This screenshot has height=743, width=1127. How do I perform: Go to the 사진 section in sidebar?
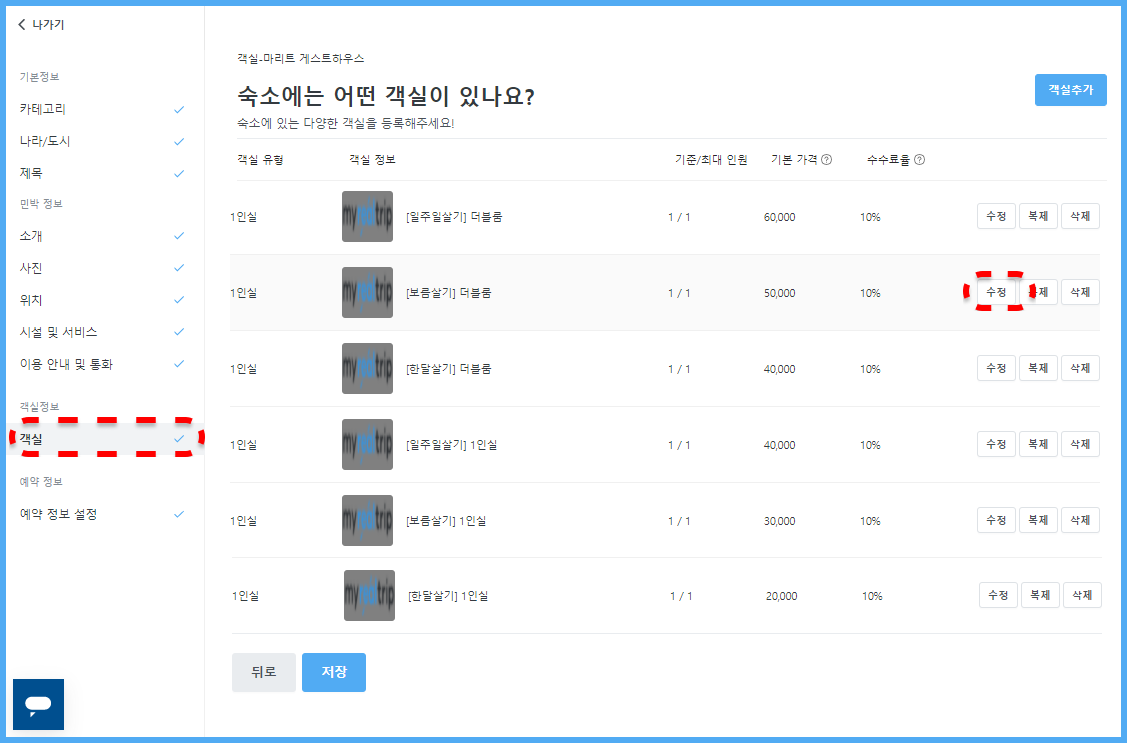(31, 268)
